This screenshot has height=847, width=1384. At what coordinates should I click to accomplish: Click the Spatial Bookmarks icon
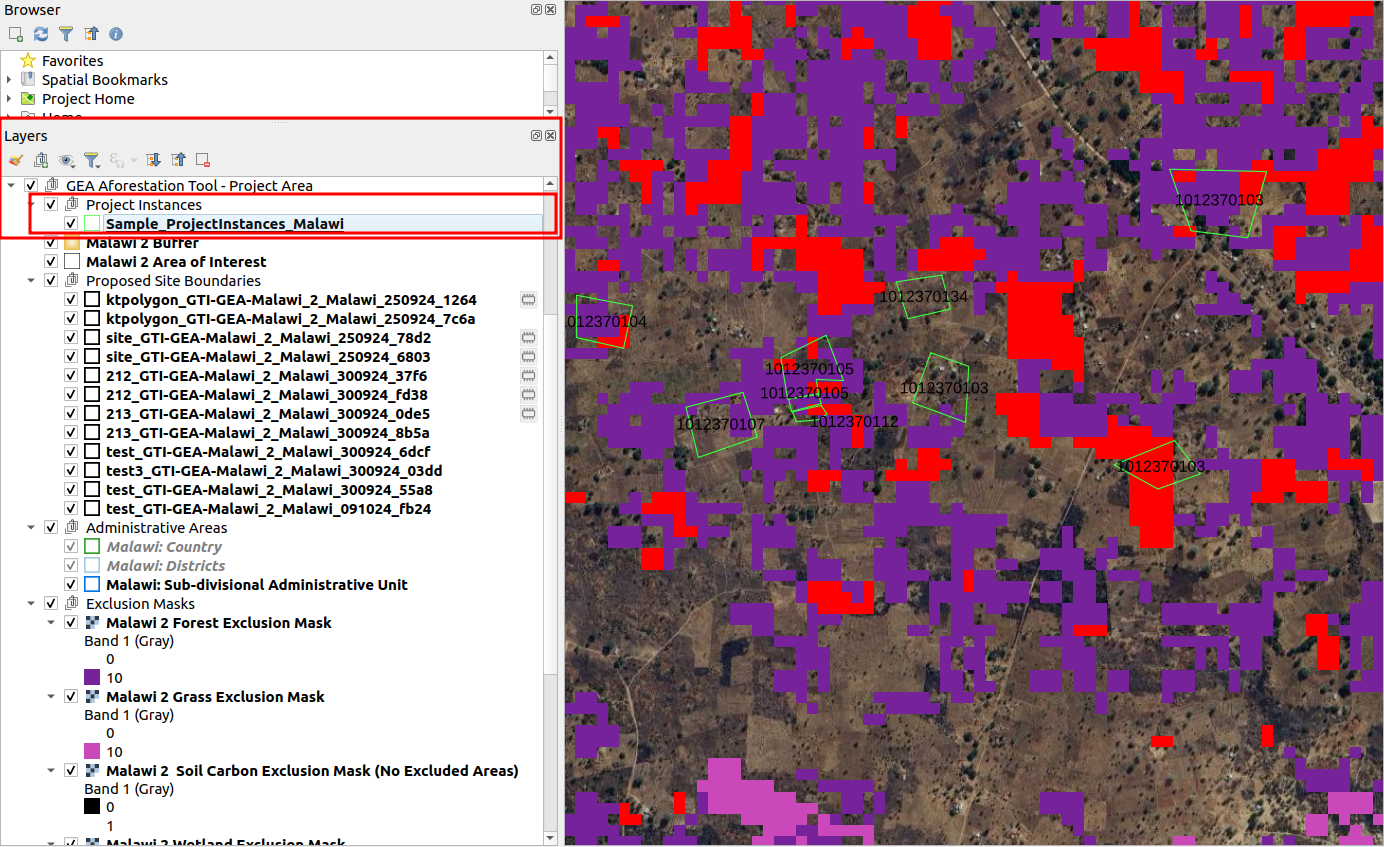(x=28, y=80)
